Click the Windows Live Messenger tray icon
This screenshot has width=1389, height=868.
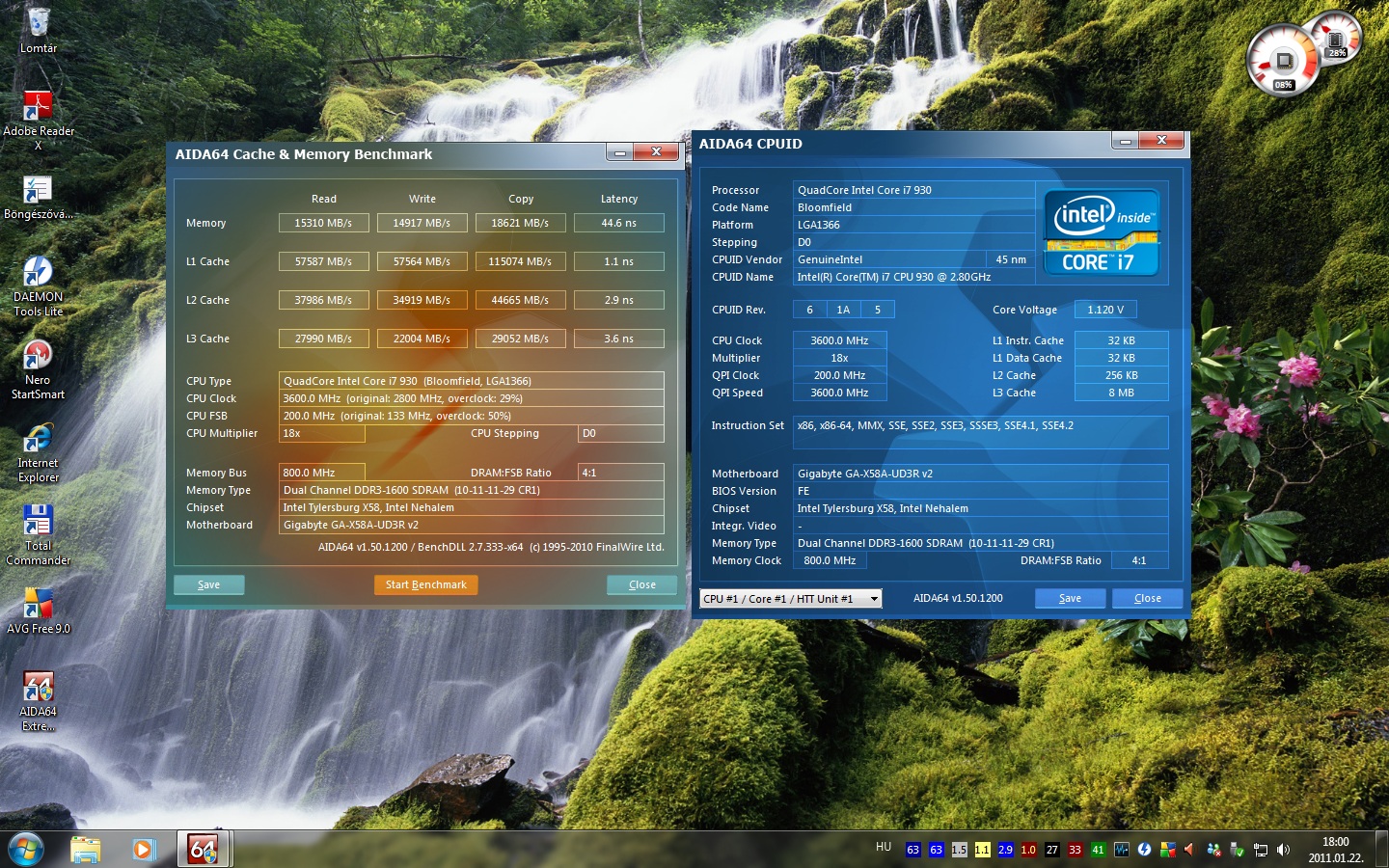pos(1214,850)
